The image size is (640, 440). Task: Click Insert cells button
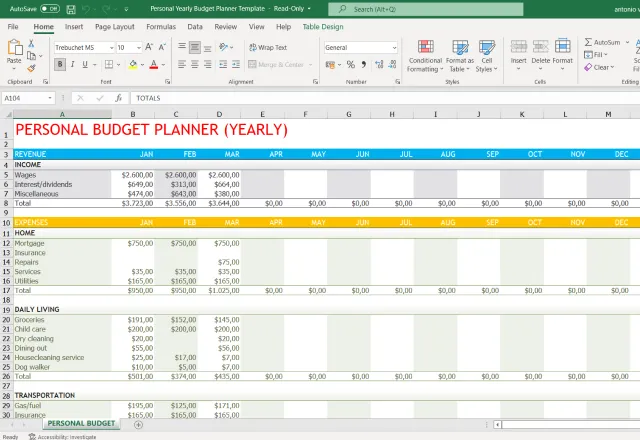click(518, 55)
